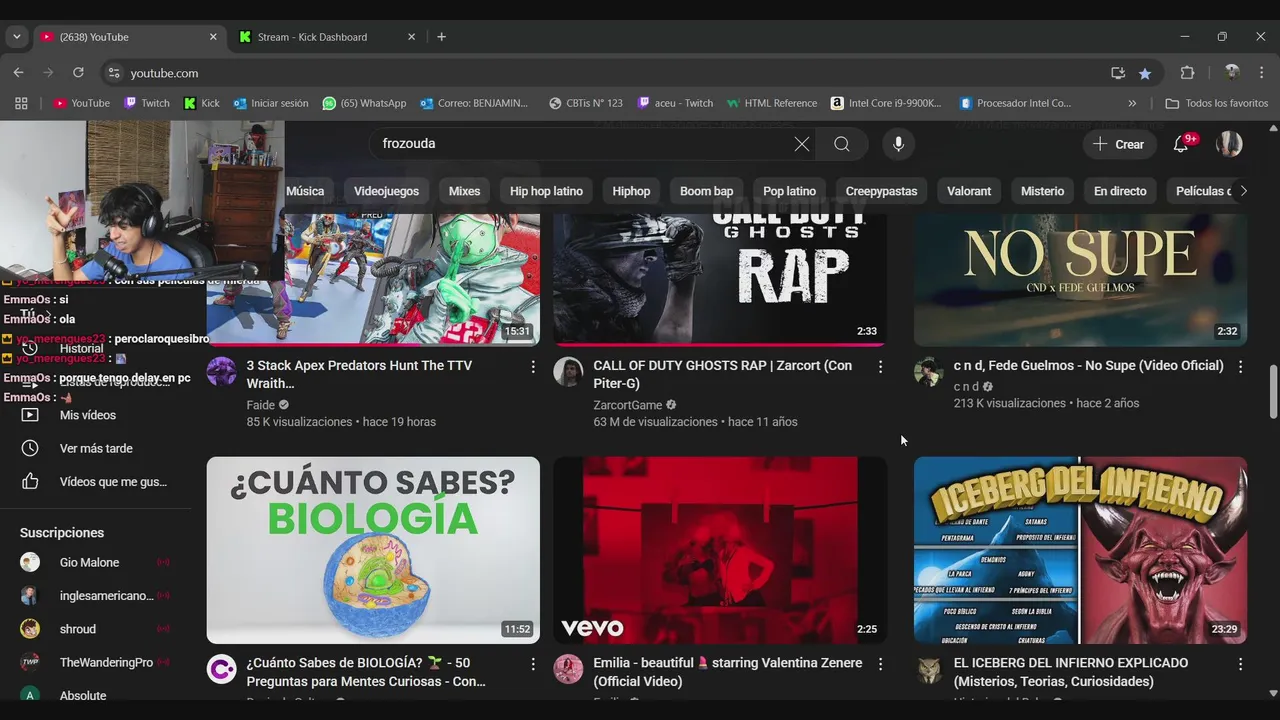Open the ZarcortGame channel avatar

click(568, 372)
